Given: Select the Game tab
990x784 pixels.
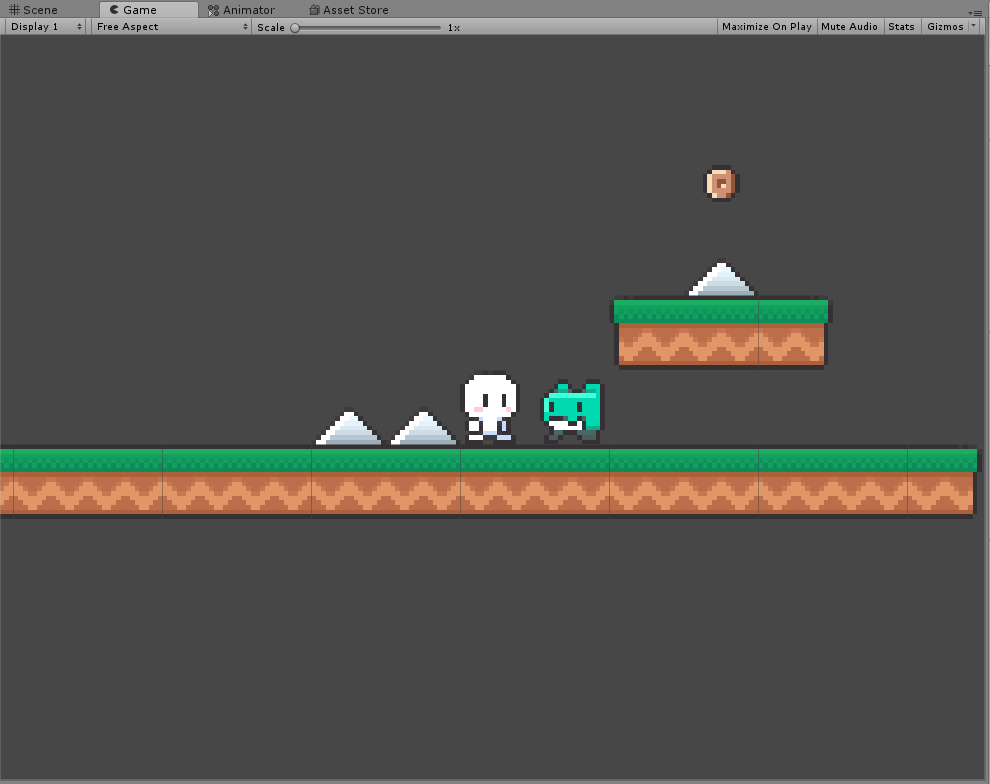Looking at the screenshot, I should pos(148,9).
